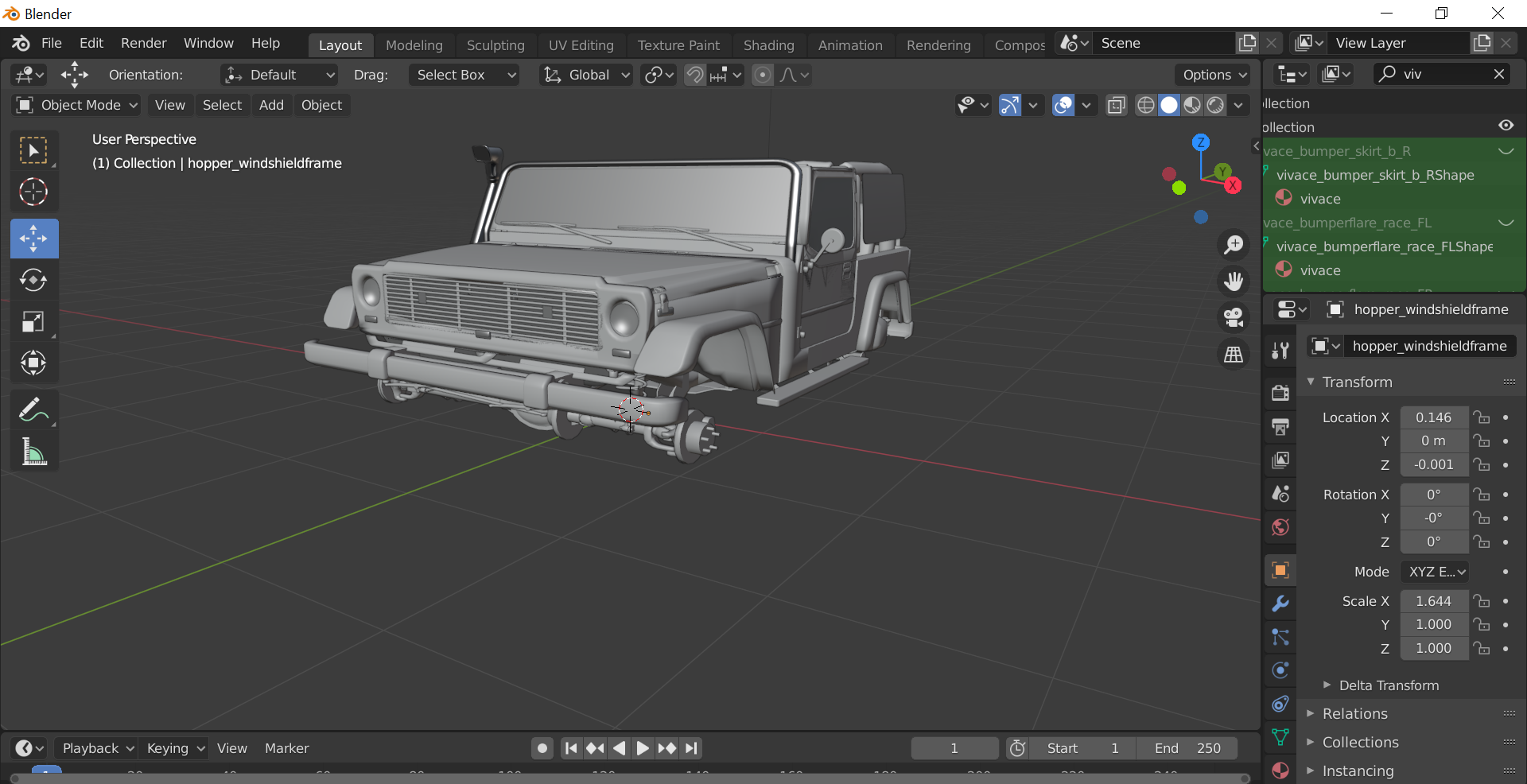Screen dimensions: 1527x784
Task: Open Drag Select Box dropdown
Action: pyautogui.click(x=464, y=75)
